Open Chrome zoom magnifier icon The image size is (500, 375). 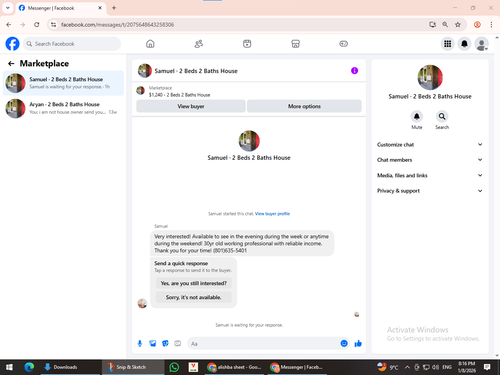coord(445,25)
